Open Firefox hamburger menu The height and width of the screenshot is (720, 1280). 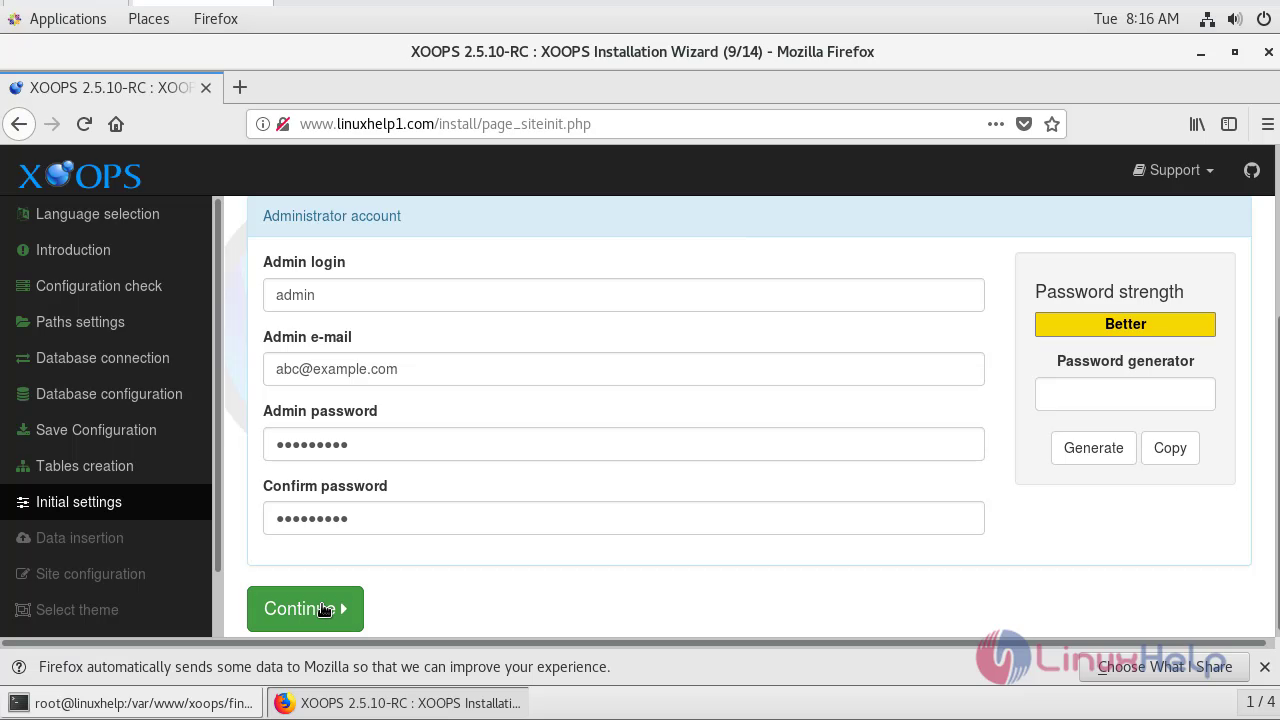click(1267, 124)
